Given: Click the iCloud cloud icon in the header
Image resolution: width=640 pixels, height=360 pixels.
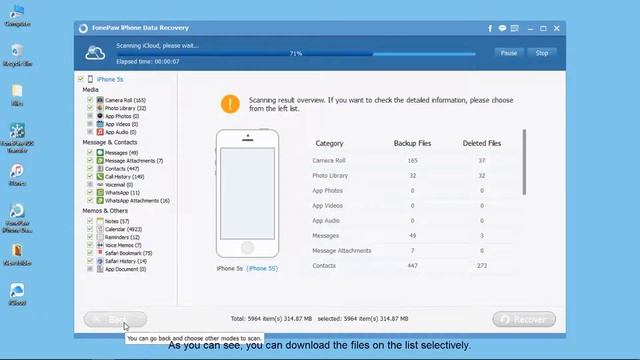Looking at the screenshot, I should (x=95, y=53).
